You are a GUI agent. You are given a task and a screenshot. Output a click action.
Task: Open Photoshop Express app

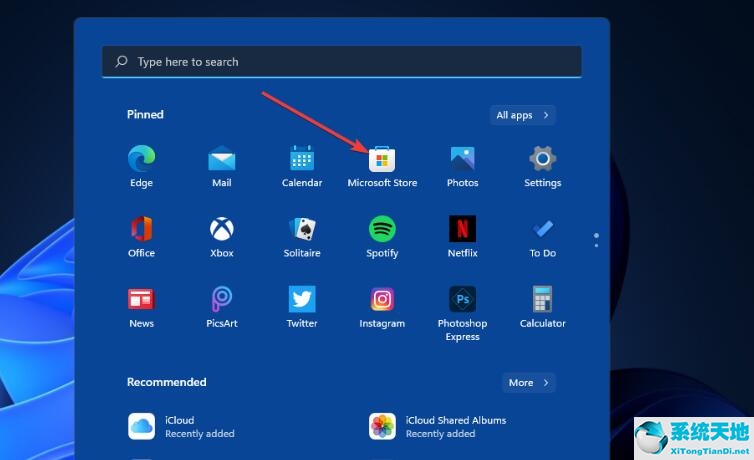463,313
